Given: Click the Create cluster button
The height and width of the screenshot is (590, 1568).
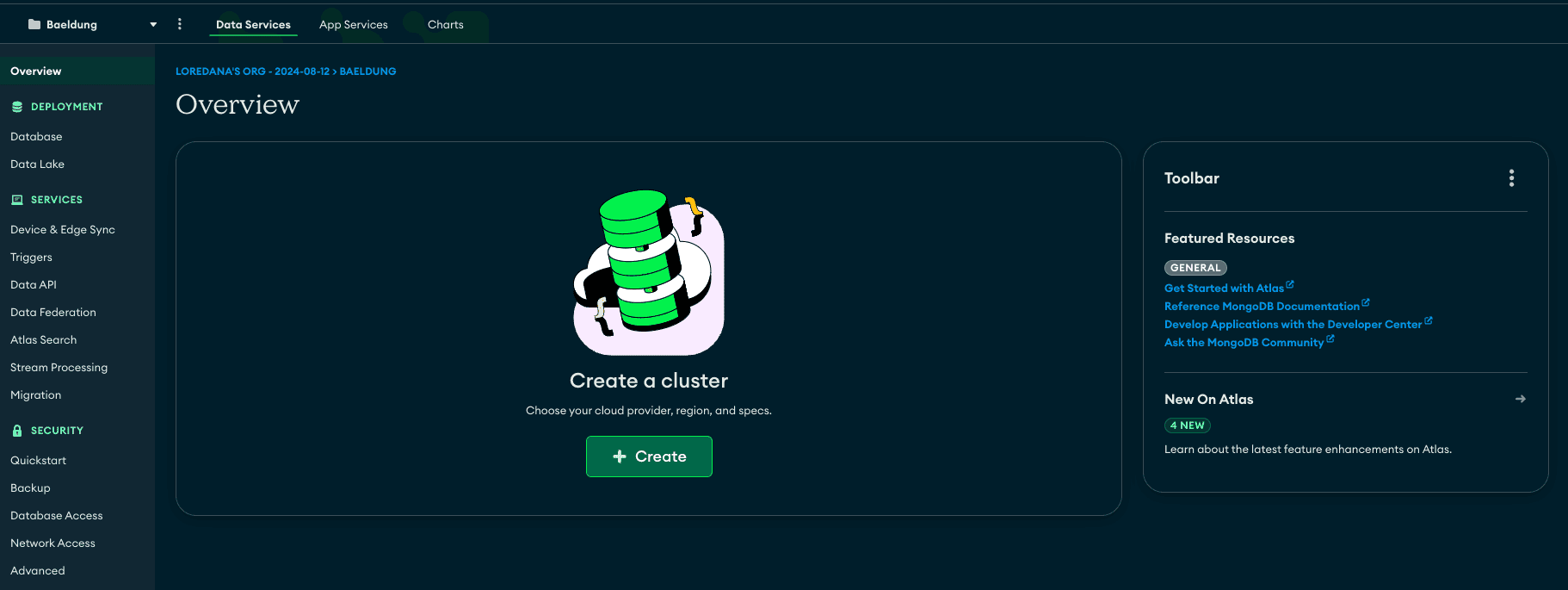Looking at the screenshot, I should click(x=649, y=456).
